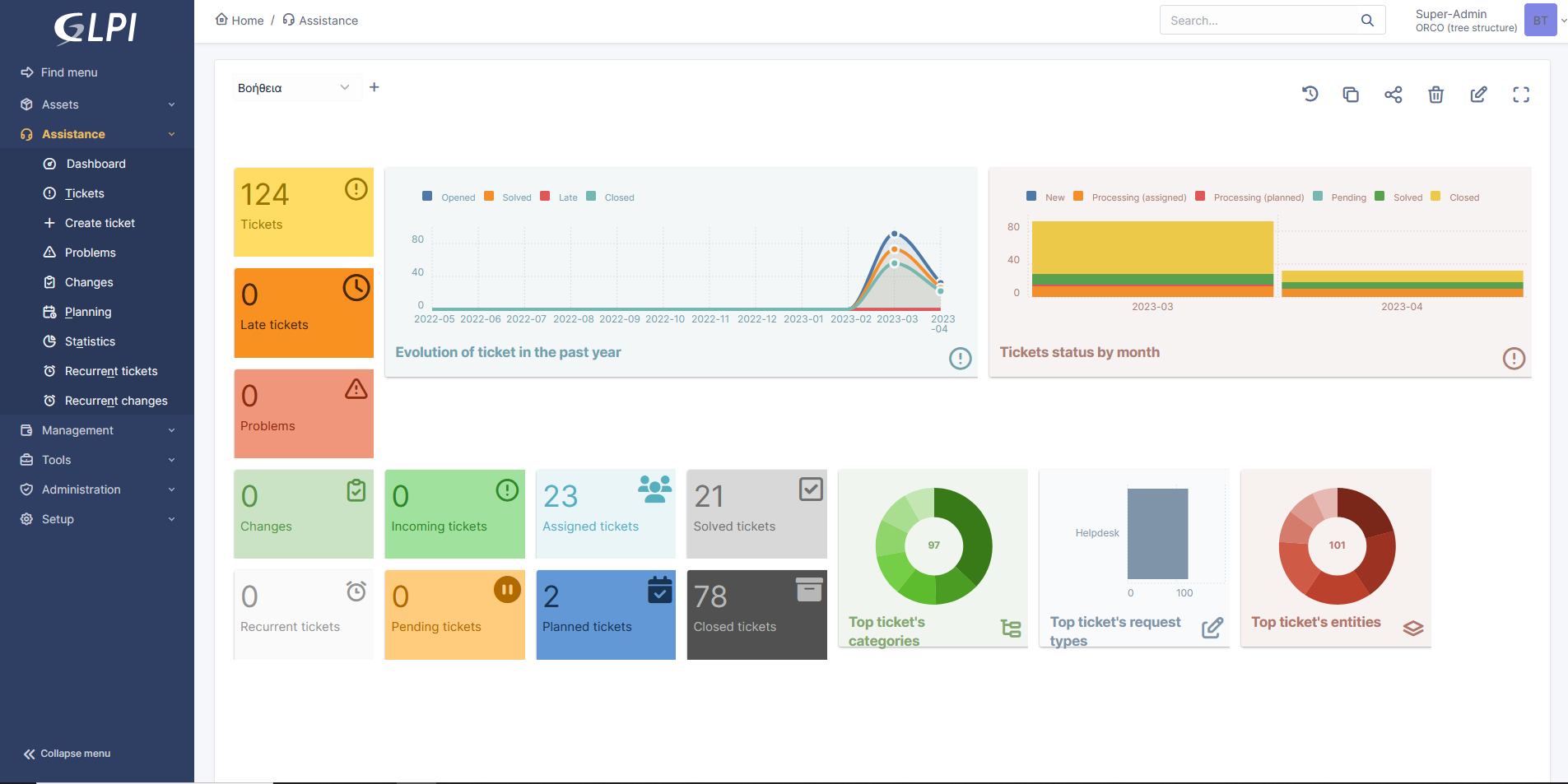Click the dashboard history refresh icon

click(1310, 95)
